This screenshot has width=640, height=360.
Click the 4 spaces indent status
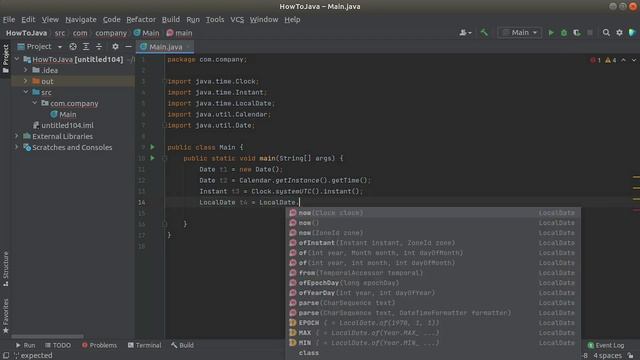(607, 356)
